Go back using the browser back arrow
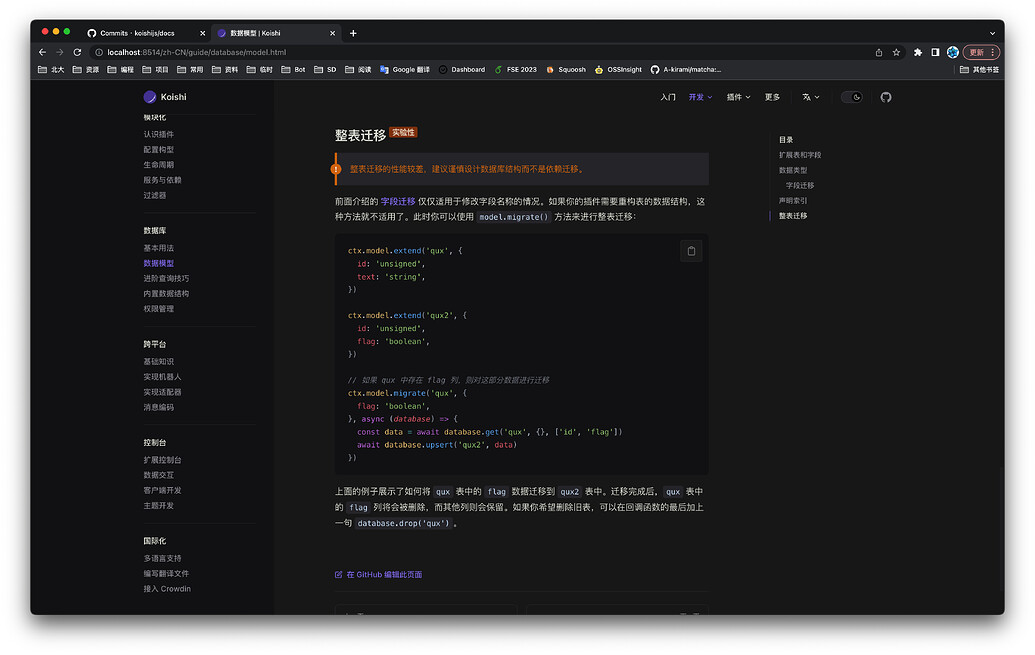Image resolution: width=1035 pixels, height=655 pixels. (41, 51)
